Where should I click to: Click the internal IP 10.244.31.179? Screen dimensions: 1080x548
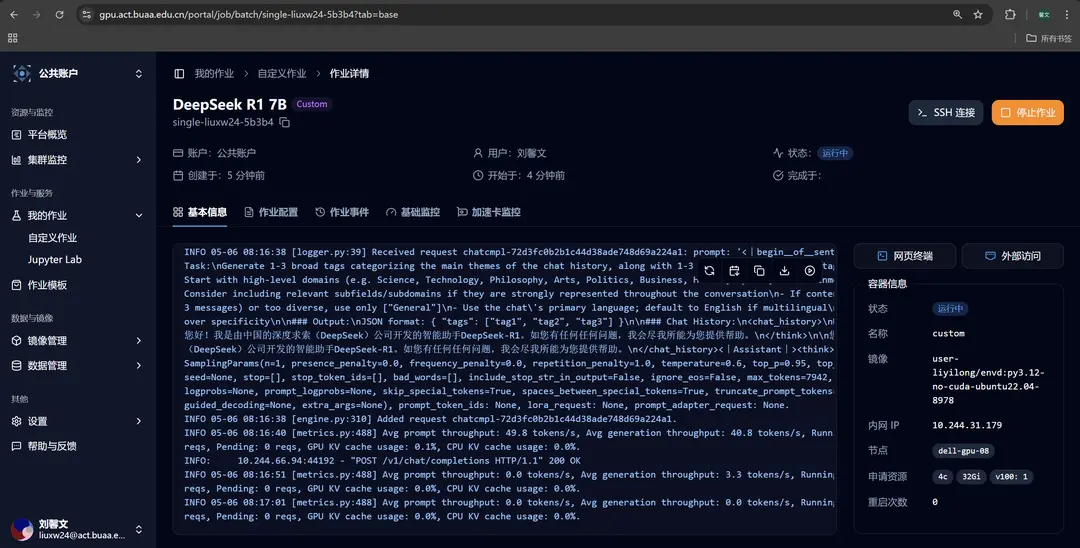click(967, 425)
